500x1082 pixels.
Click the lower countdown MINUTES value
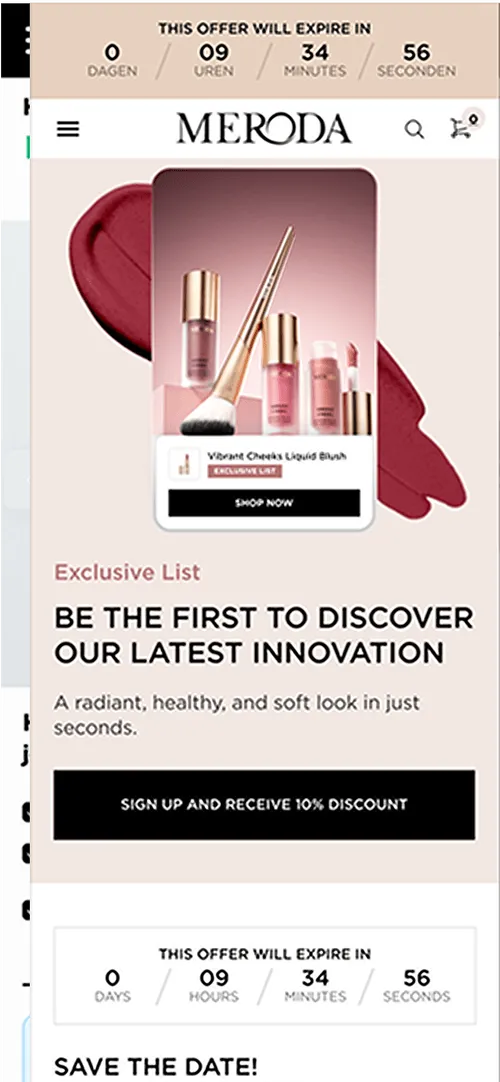314,978
